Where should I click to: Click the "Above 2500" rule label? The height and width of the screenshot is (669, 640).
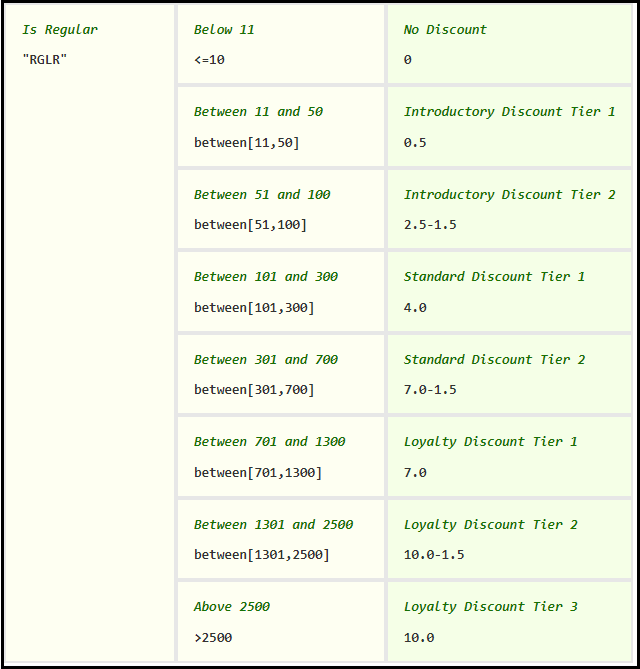[232, 607]
